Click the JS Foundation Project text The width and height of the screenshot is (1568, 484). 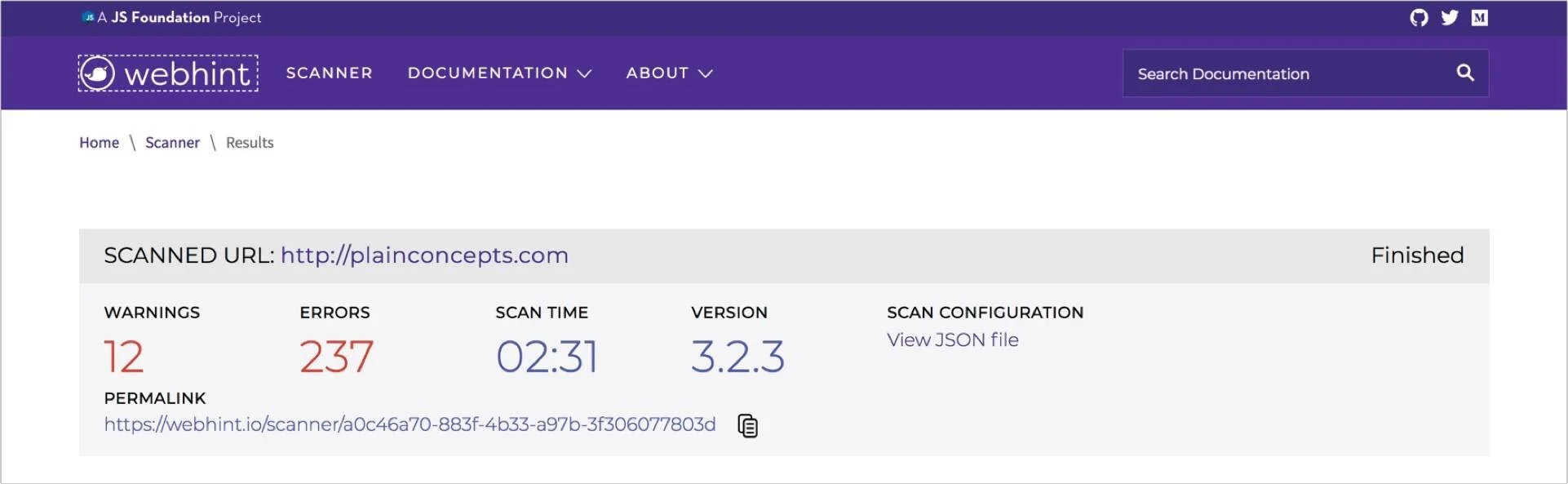[179, 18]
